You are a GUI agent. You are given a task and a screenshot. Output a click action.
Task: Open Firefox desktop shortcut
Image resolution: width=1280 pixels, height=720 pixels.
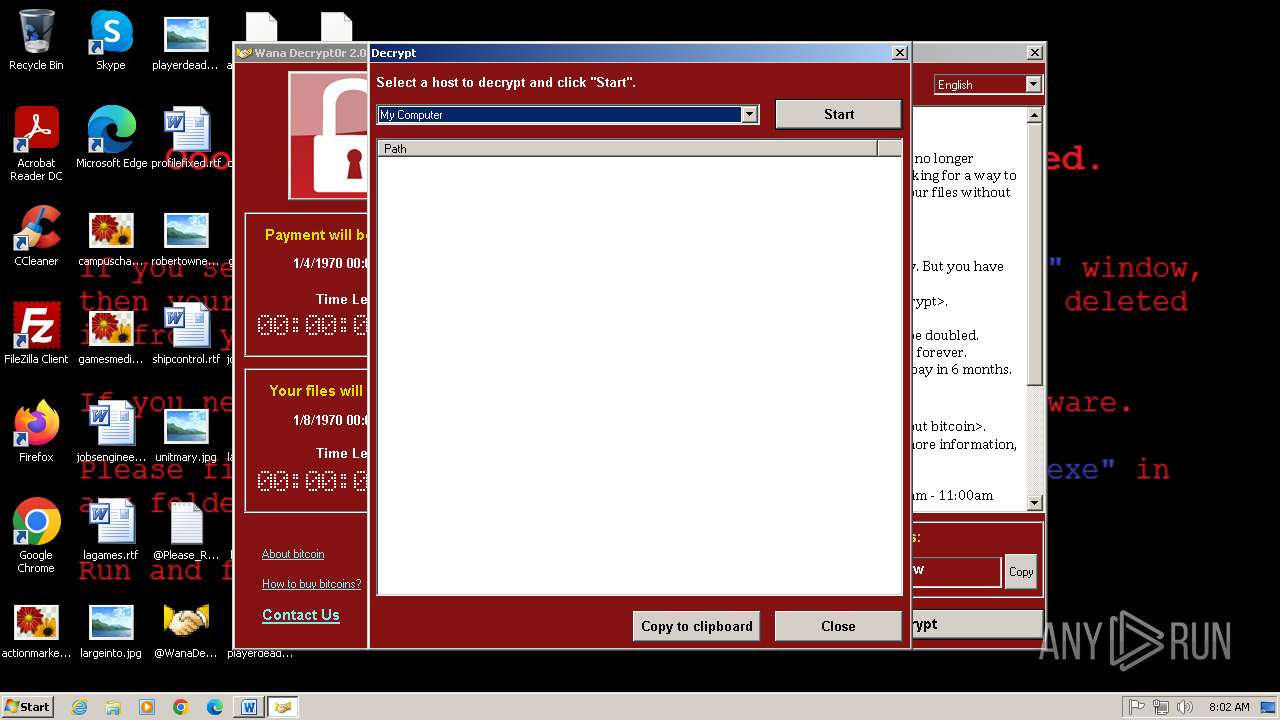36,432
